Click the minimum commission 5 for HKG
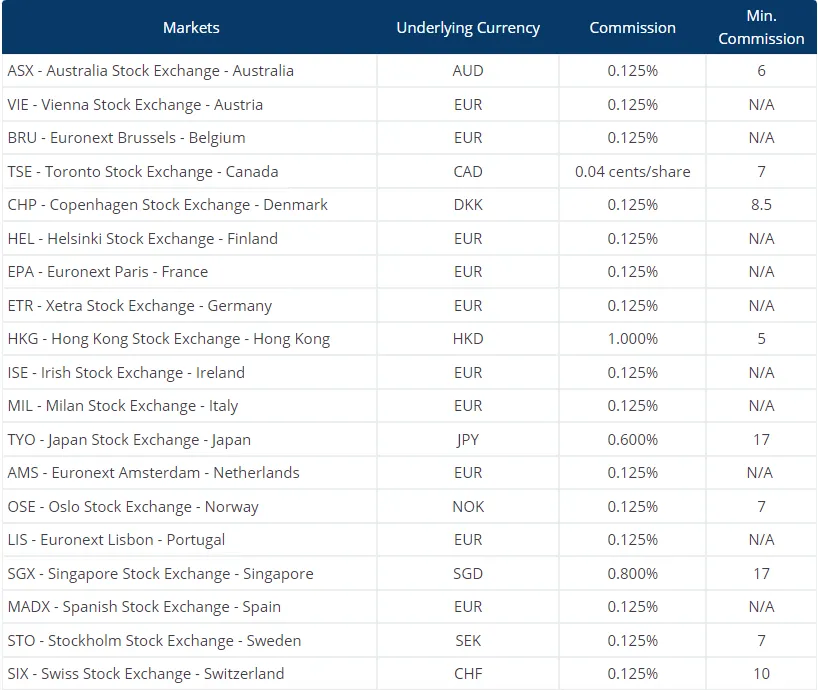 (761, 339)
